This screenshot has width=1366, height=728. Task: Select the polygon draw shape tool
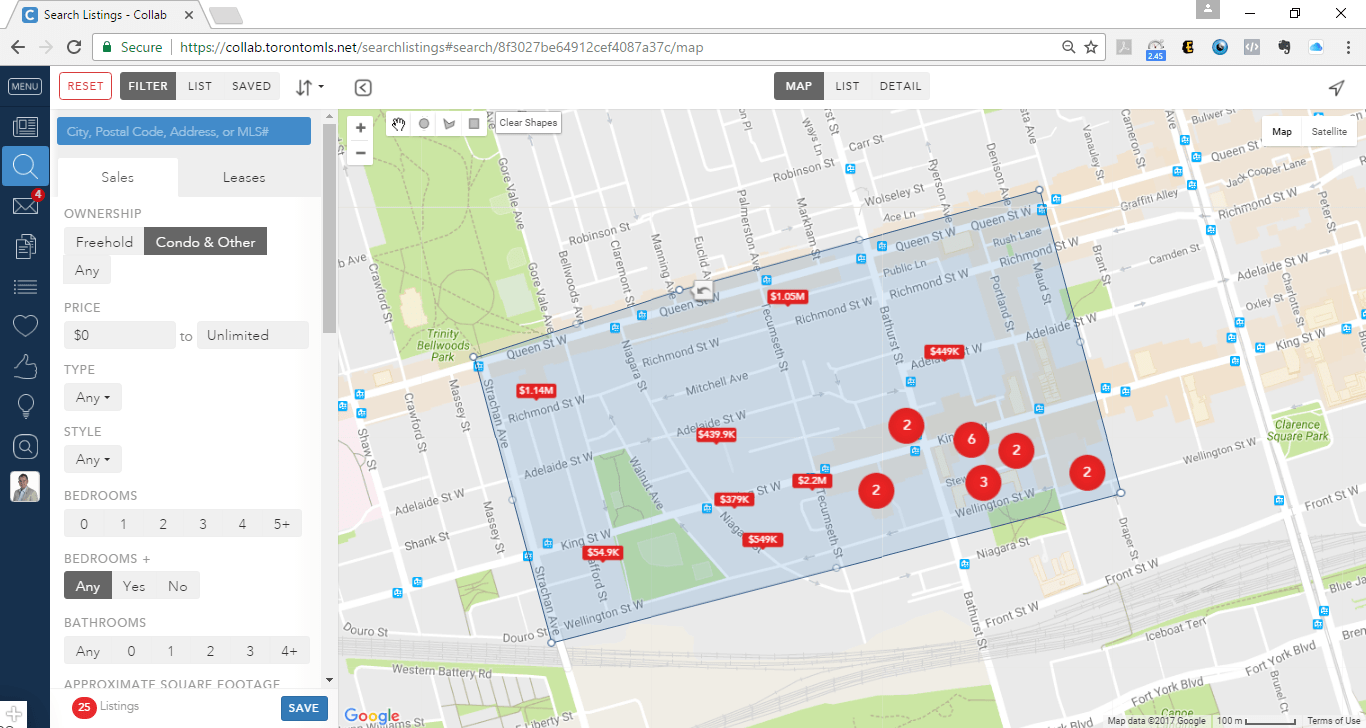(449, 123)
